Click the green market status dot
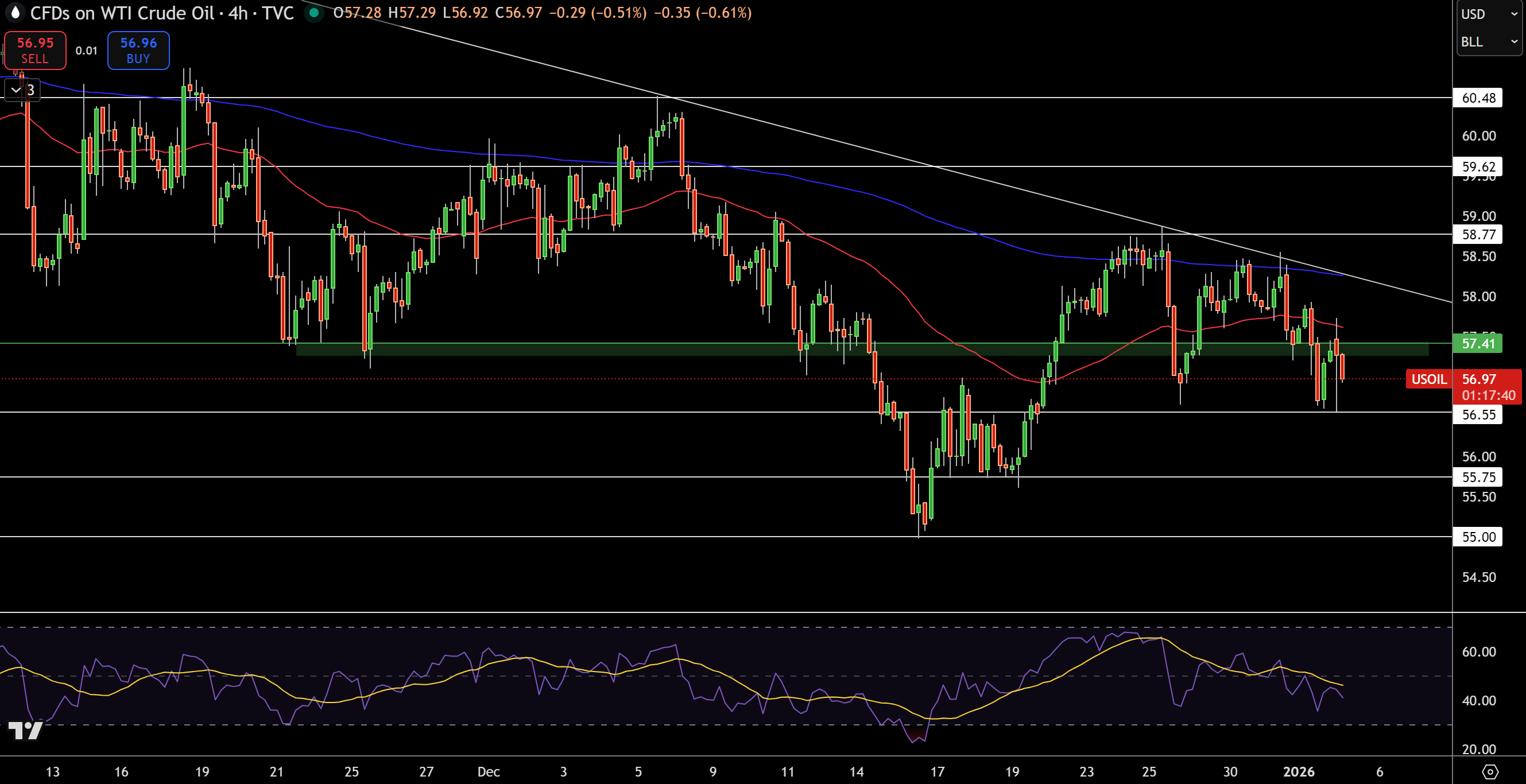 click(x=314, y=13)
